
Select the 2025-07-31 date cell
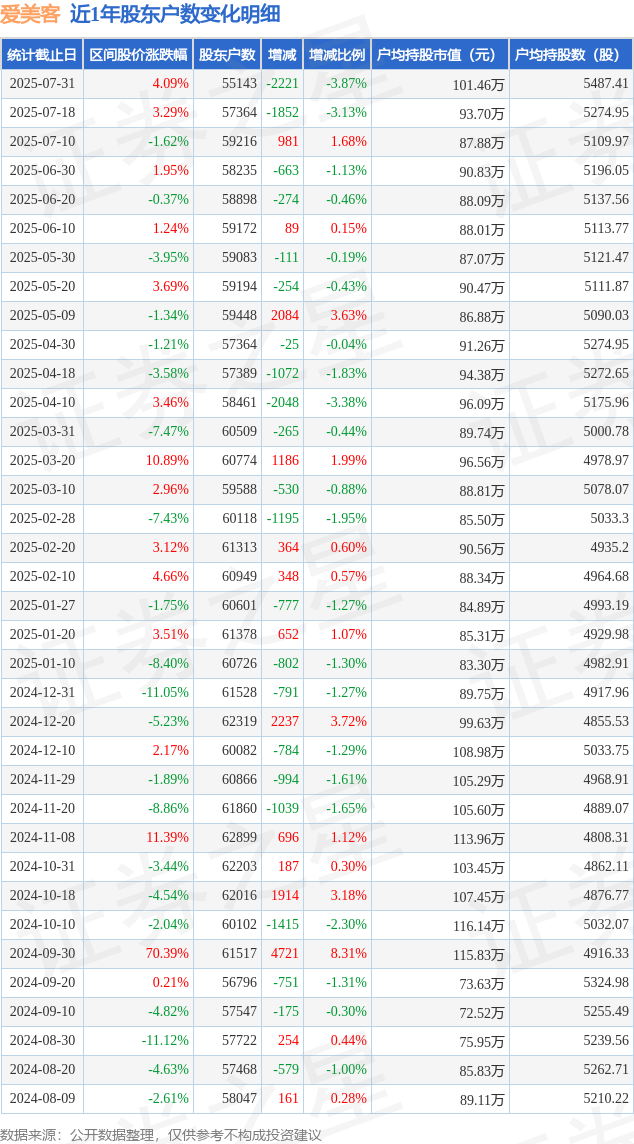tap(42, 83)
